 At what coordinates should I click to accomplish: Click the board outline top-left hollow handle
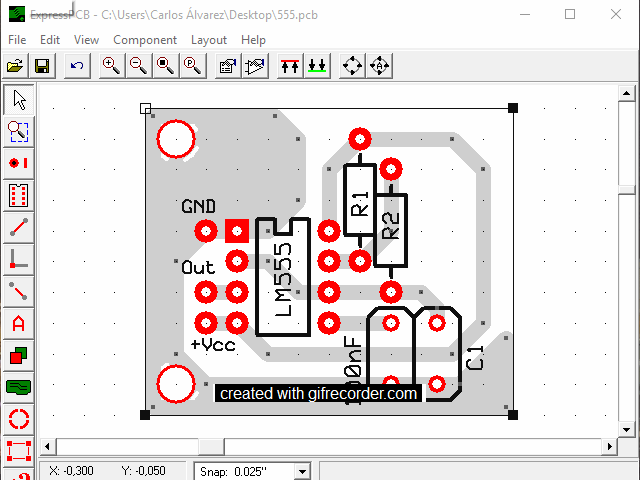click(x=145, y=108)
